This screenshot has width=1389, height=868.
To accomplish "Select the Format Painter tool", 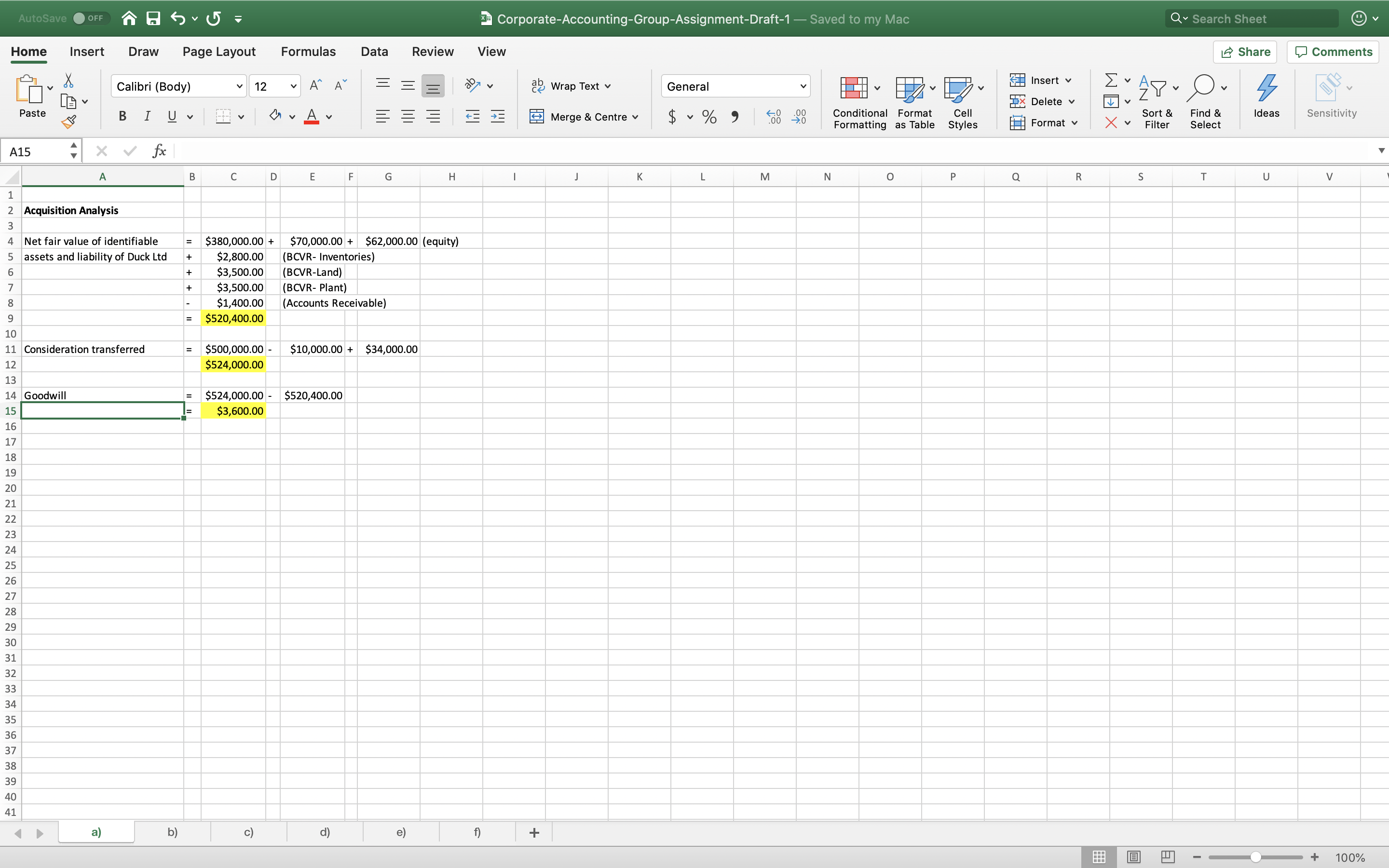I will pos(69,121).
